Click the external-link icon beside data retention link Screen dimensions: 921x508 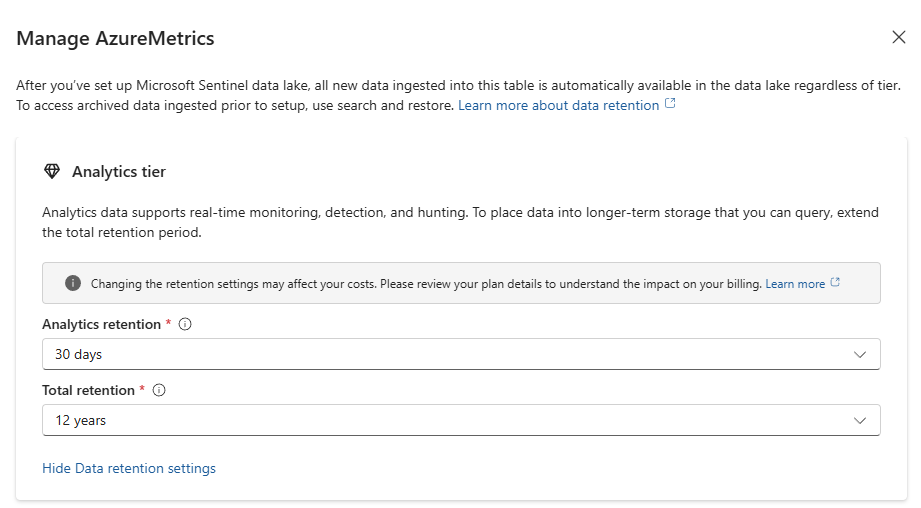[670, 104]
